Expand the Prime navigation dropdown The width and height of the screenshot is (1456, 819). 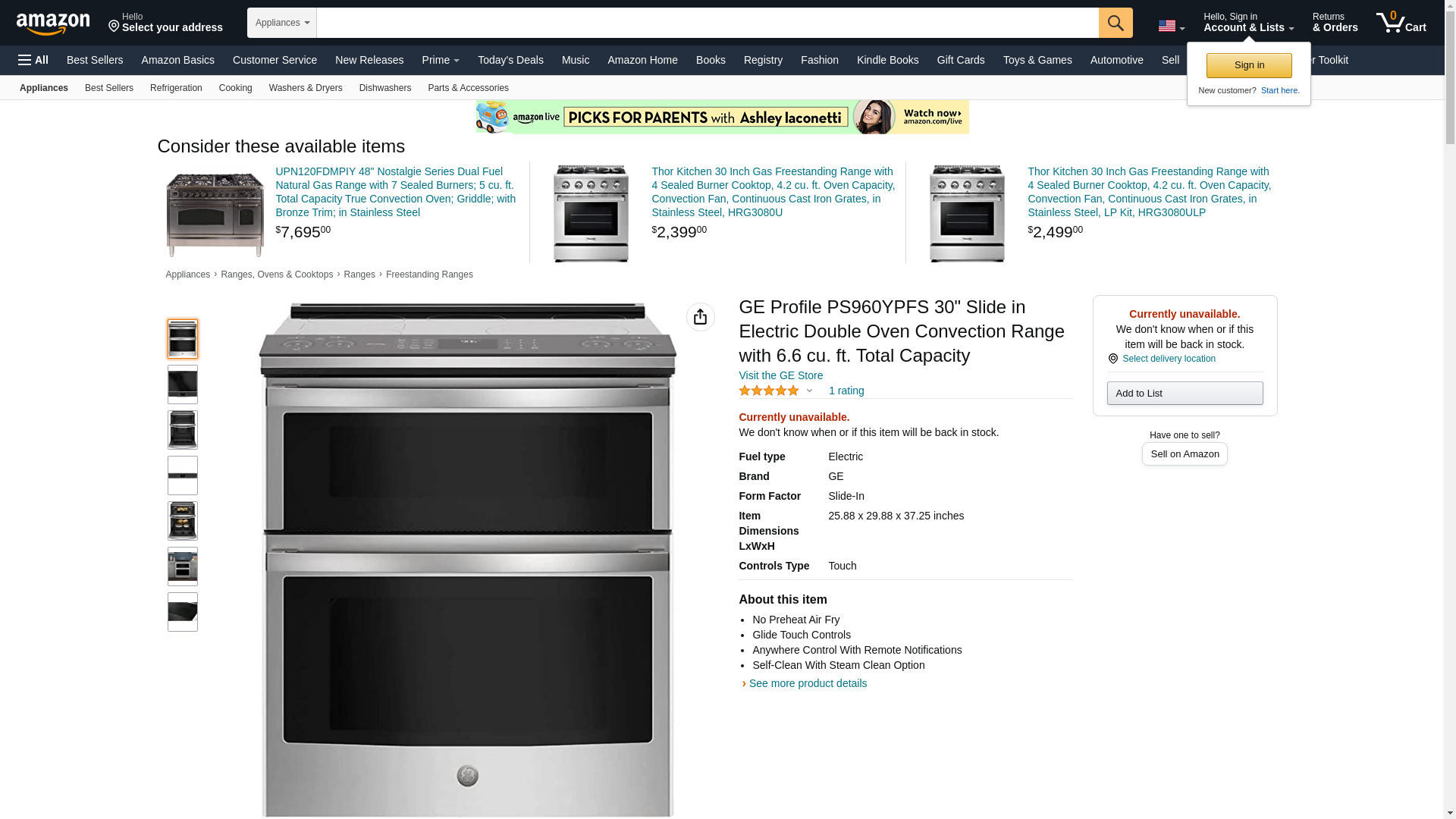440,60
